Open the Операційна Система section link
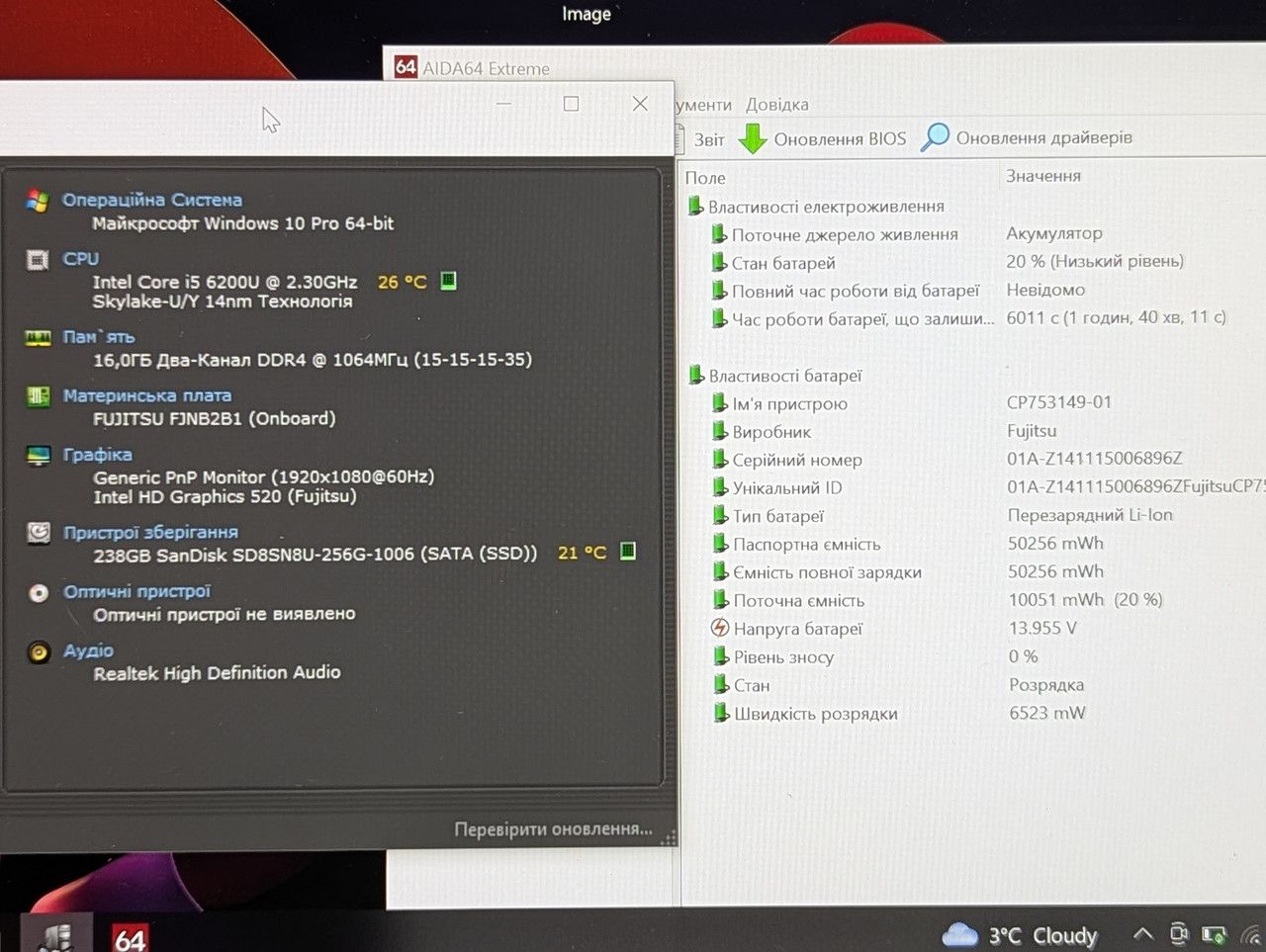 tap(151, 200)
